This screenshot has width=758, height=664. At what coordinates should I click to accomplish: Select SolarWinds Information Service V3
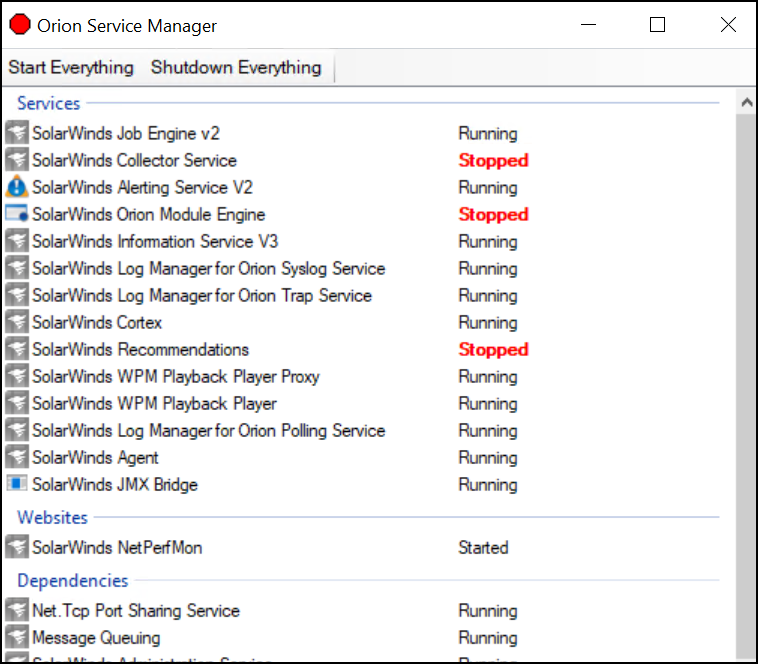155,241
